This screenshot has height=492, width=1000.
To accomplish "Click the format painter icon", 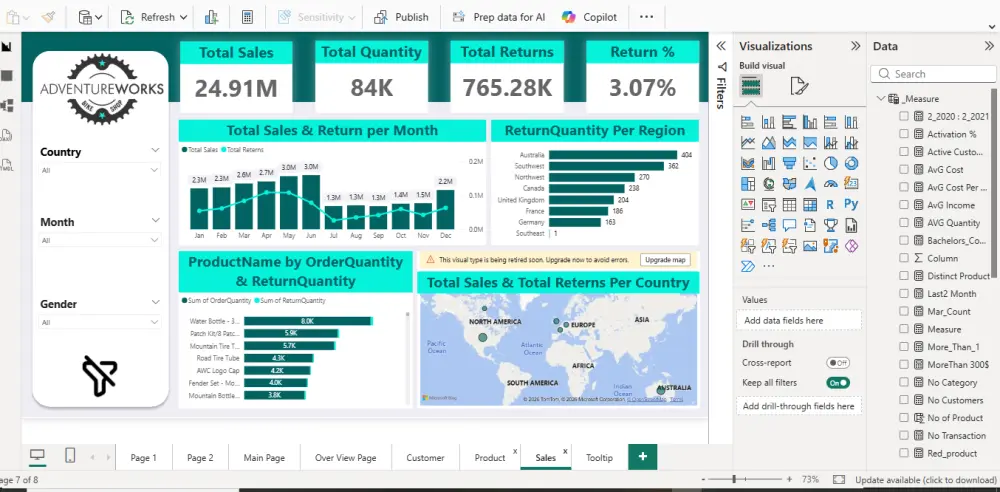I will pyautogui.click(x=48, y=17).
